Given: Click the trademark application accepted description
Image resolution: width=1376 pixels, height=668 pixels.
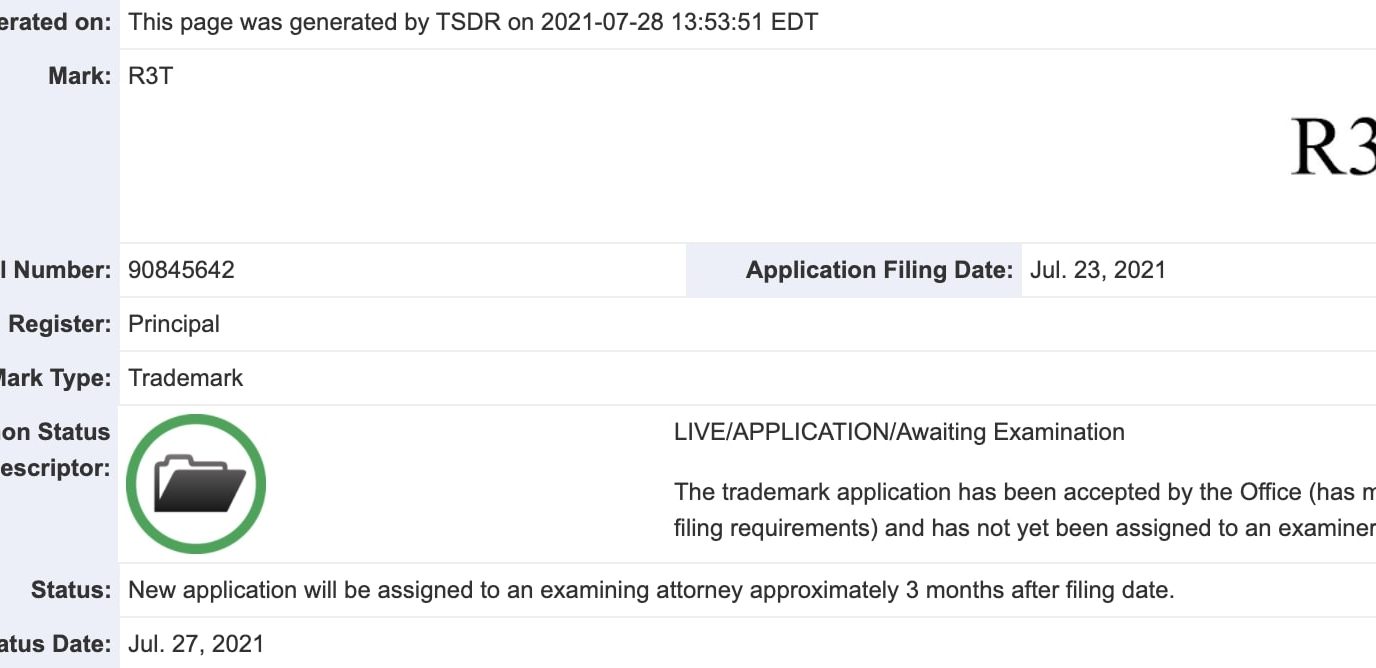Looking at the screenshot, I should click(1025, 510).
